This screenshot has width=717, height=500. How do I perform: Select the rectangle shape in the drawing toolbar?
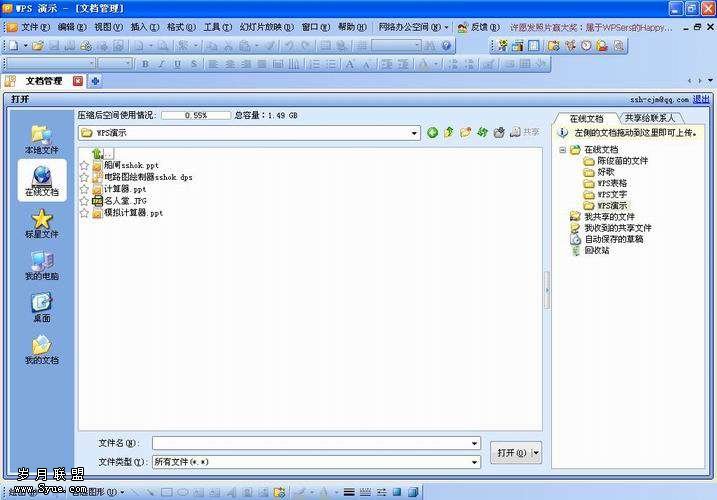pyautogui.click(x=166, y=492)
